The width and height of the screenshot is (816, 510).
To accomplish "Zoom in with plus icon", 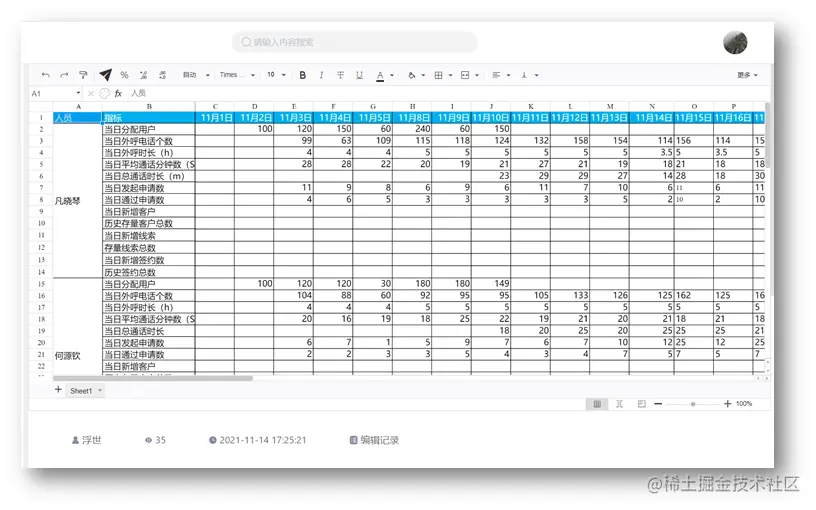I will coord(728,404).
